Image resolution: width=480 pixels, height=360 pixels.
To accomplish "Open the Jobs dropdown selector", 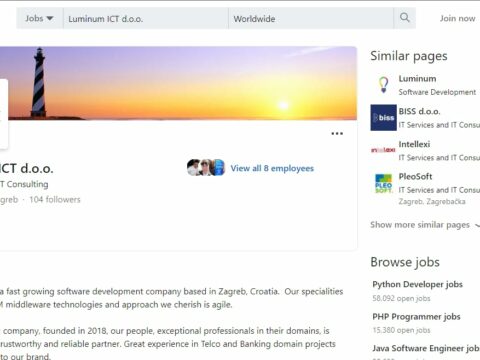I will click(39, 18).
